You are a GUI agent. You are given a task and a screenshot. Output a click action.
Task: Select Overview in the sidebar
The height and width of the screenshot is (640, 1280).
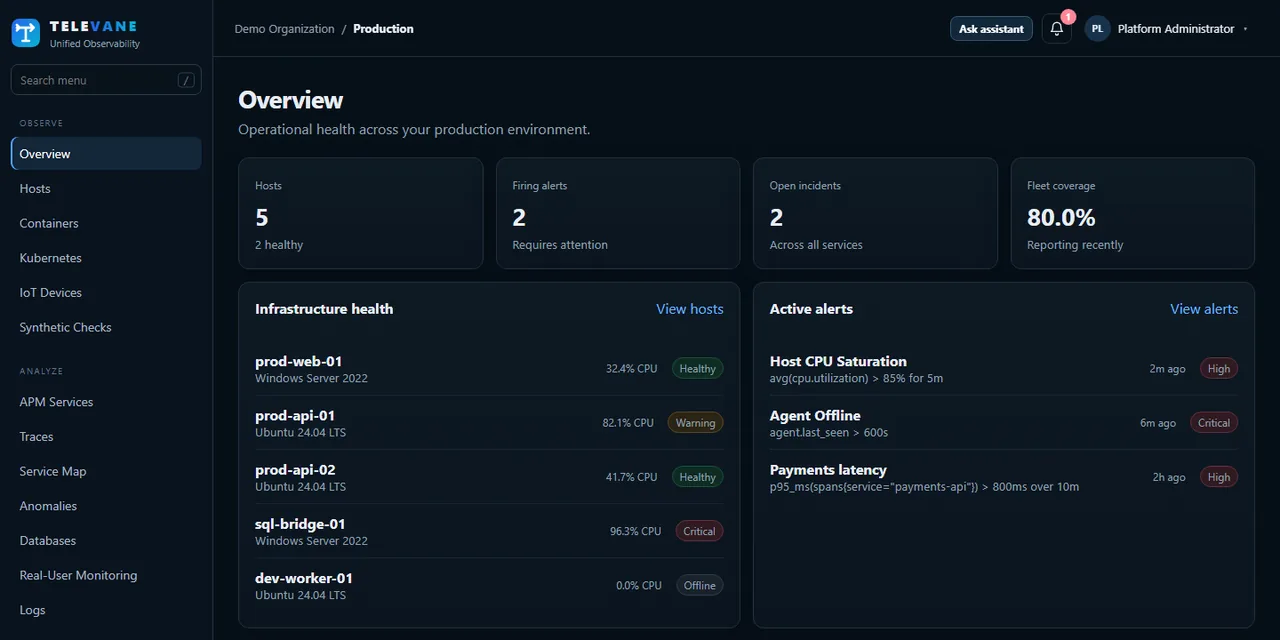point(106,154)
